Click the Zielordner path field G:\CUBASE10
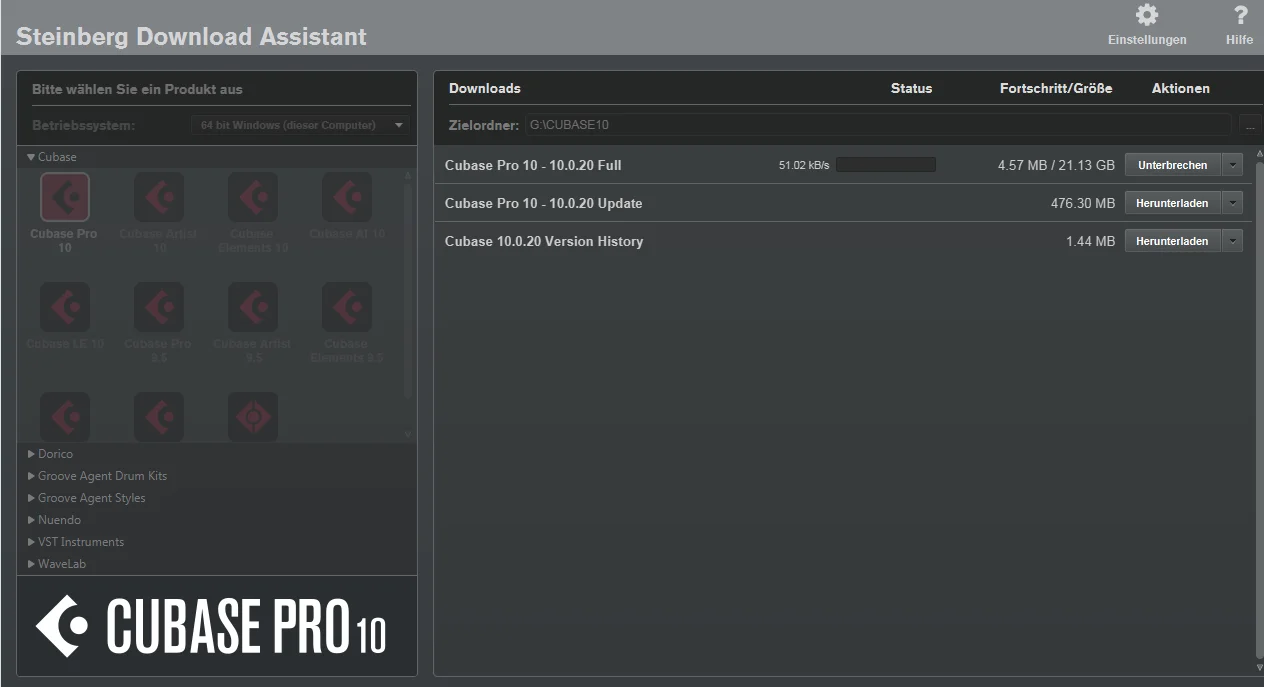Image resolution: width=1264 pixels, height=687 pixels. pos(878,126)
